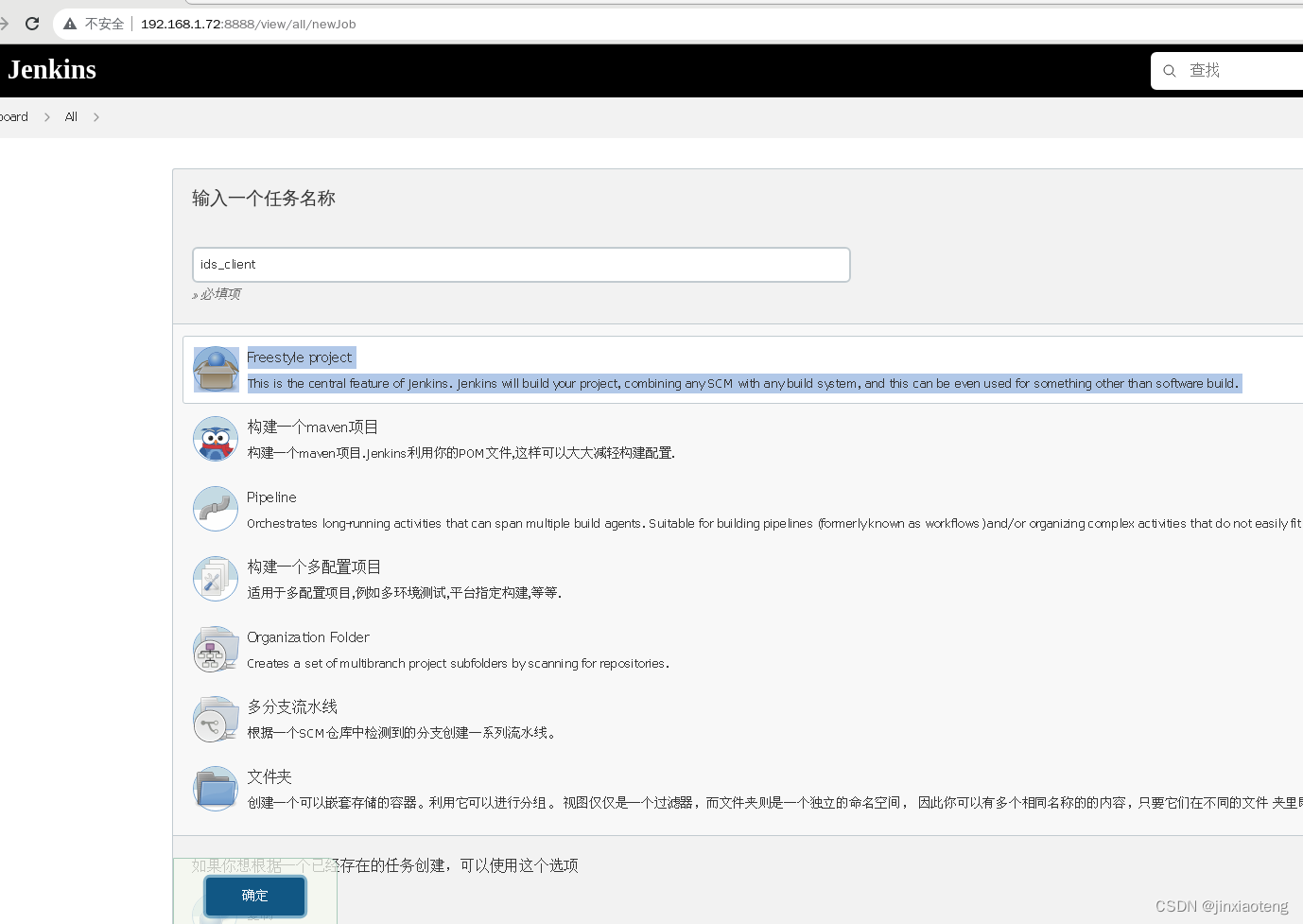1303x924 pixels.
Task: Click the maven POM description text
Action: 461,454
